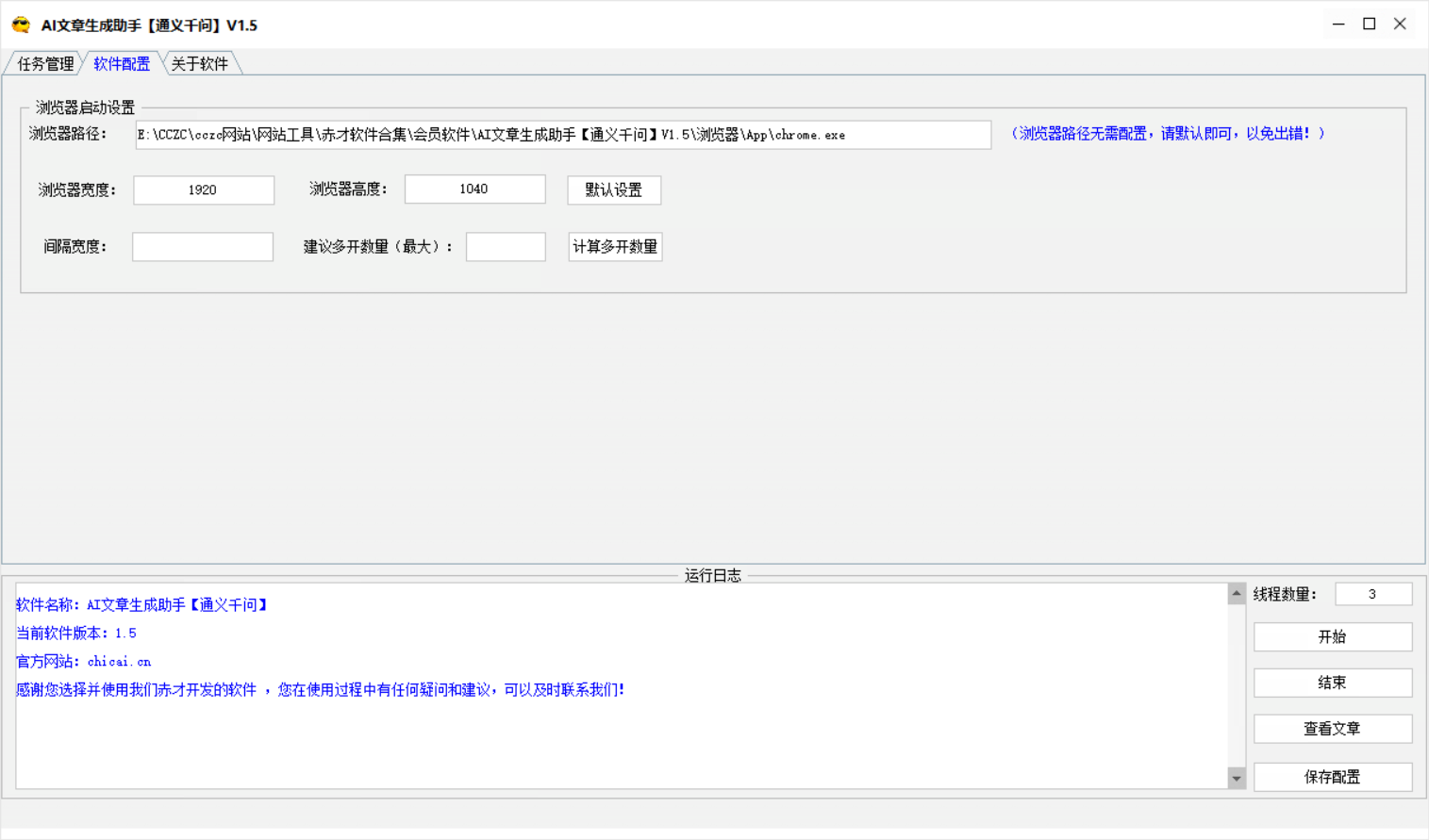Stop the task with 结束 button
Viewport: 1429px width, 840px height.
[1333, 683]
